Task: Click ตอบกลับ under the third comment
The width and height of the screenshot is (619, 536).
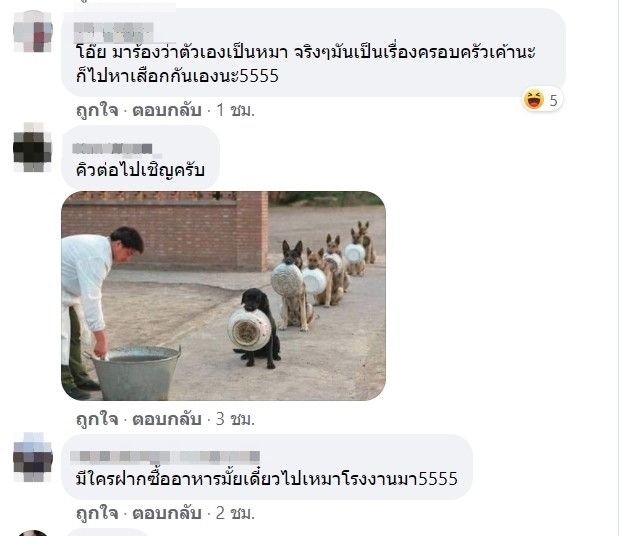Action: click(167, 513)
